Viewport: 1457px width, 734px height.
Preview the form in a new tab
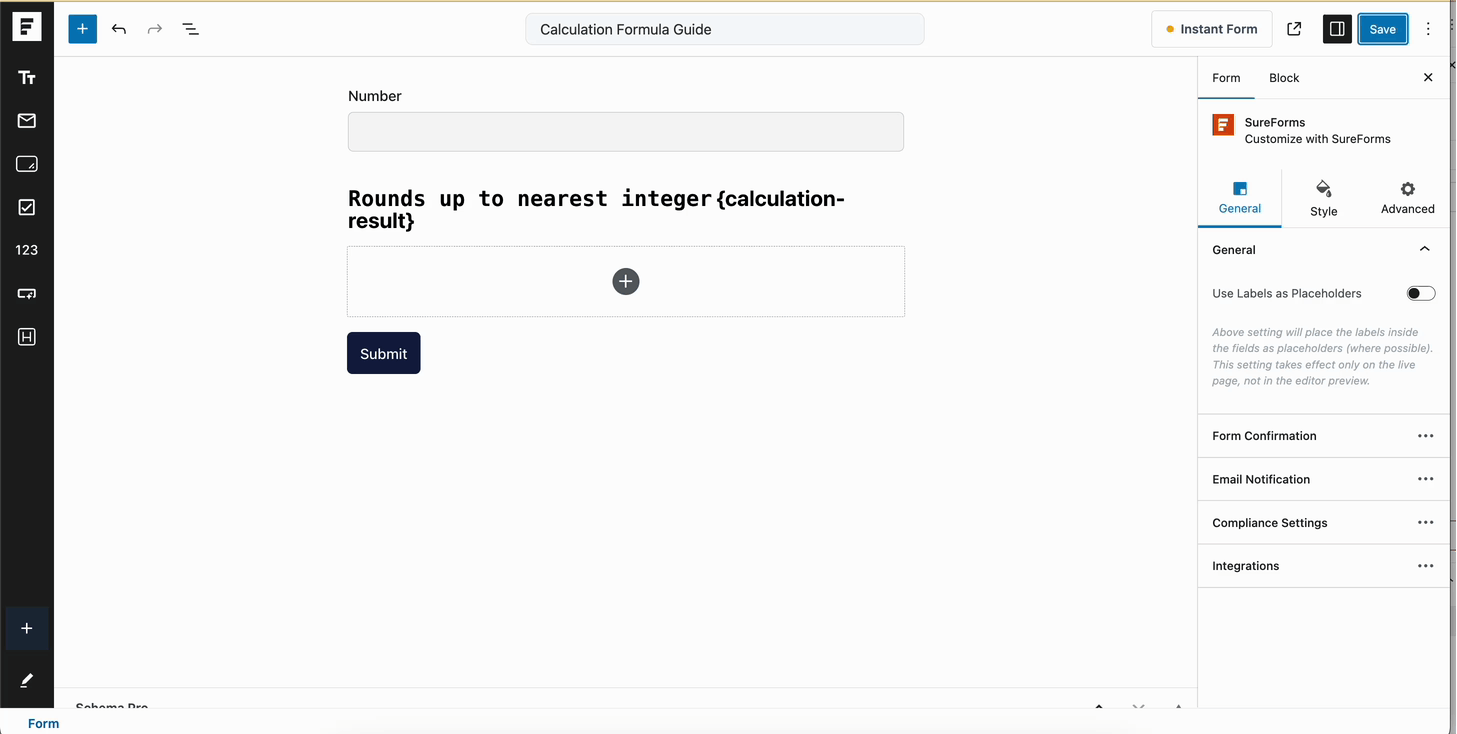click(x=1293, y=29)
